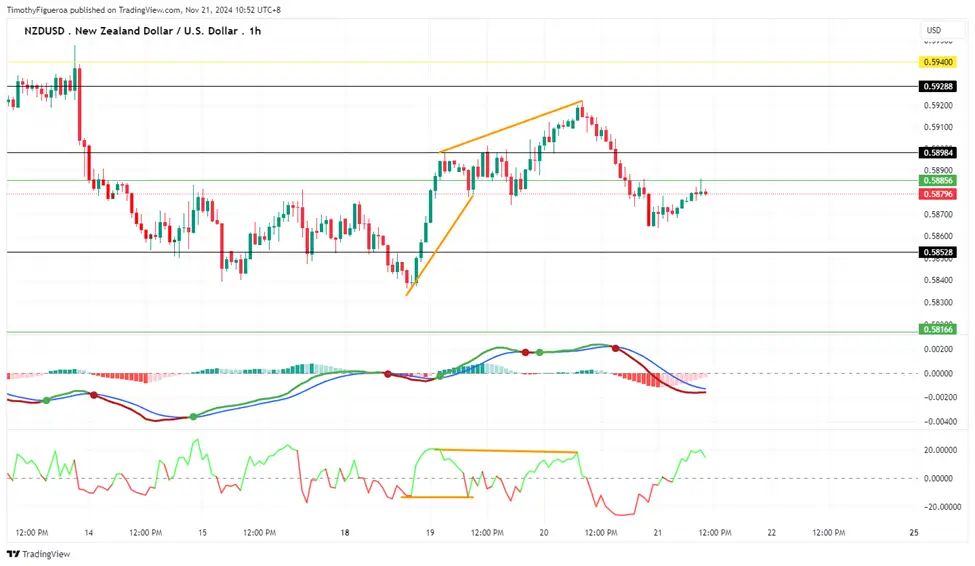
Task: Click the NZDUSD symbol title
Action: click(x=44, y=31)
